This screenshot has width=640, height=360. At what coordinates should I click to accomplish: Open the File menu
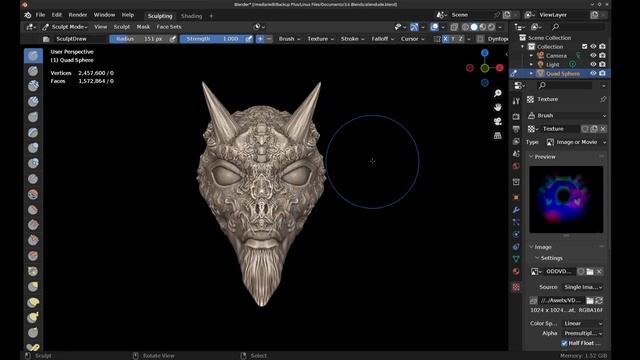click(40, 15)
